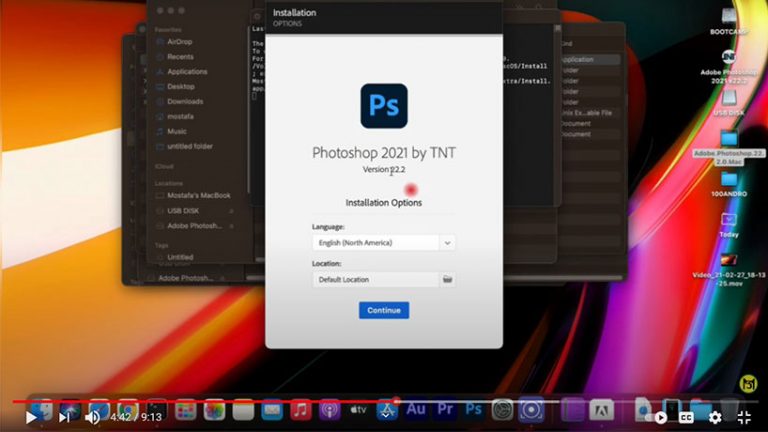Open the Language dropdown showing English (North America)
The image size is (768, 432).
[x=384, y=243]
